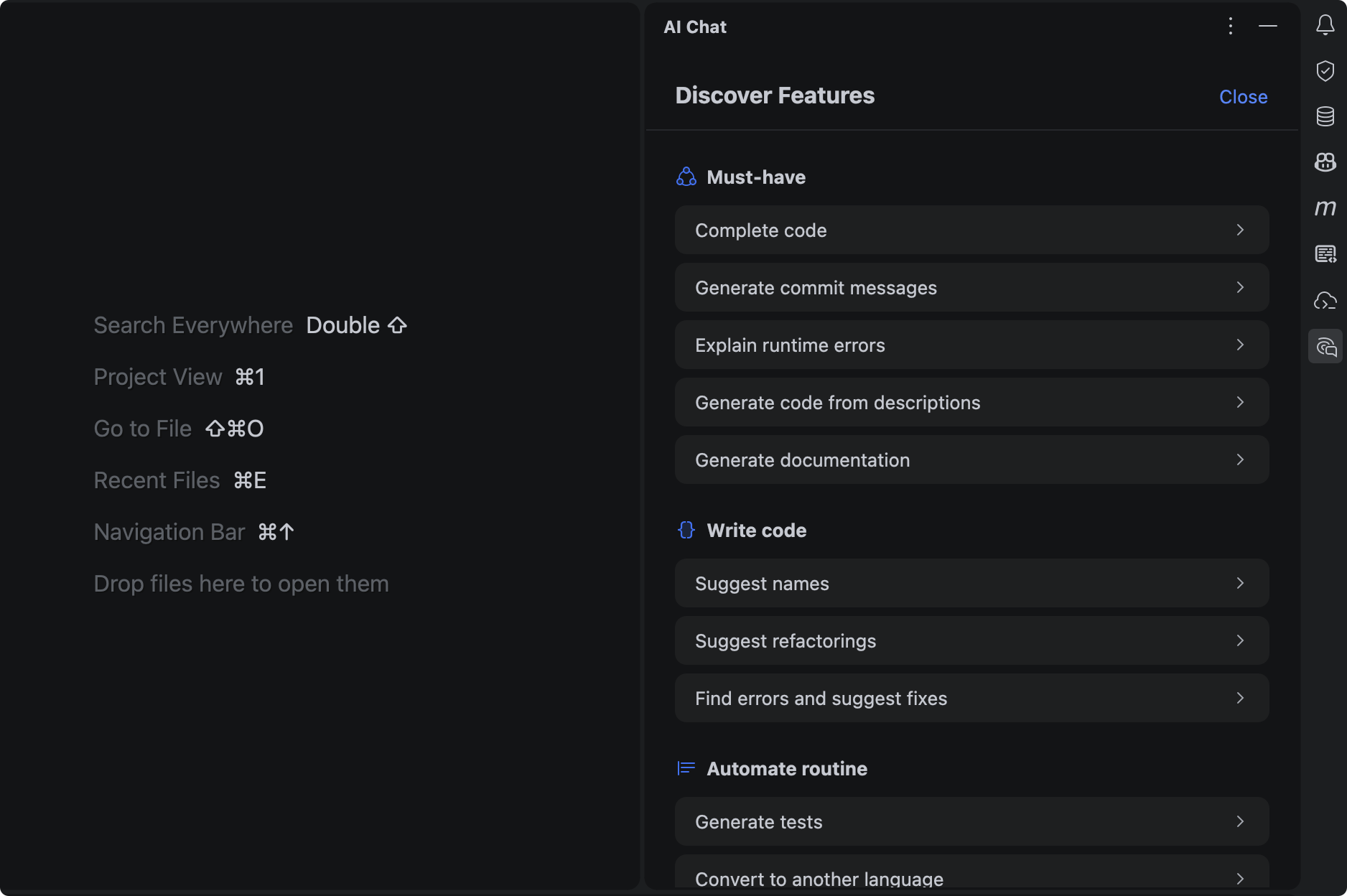Screen dimensions: 1347x896
Task: Open the Coverage shield tool window
Action: pos(1325,71)
